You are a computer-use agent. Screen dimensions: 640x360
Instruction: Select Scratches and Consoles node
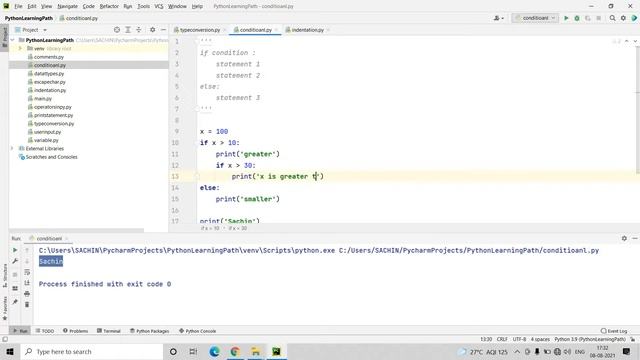click(x=51, y=157)
